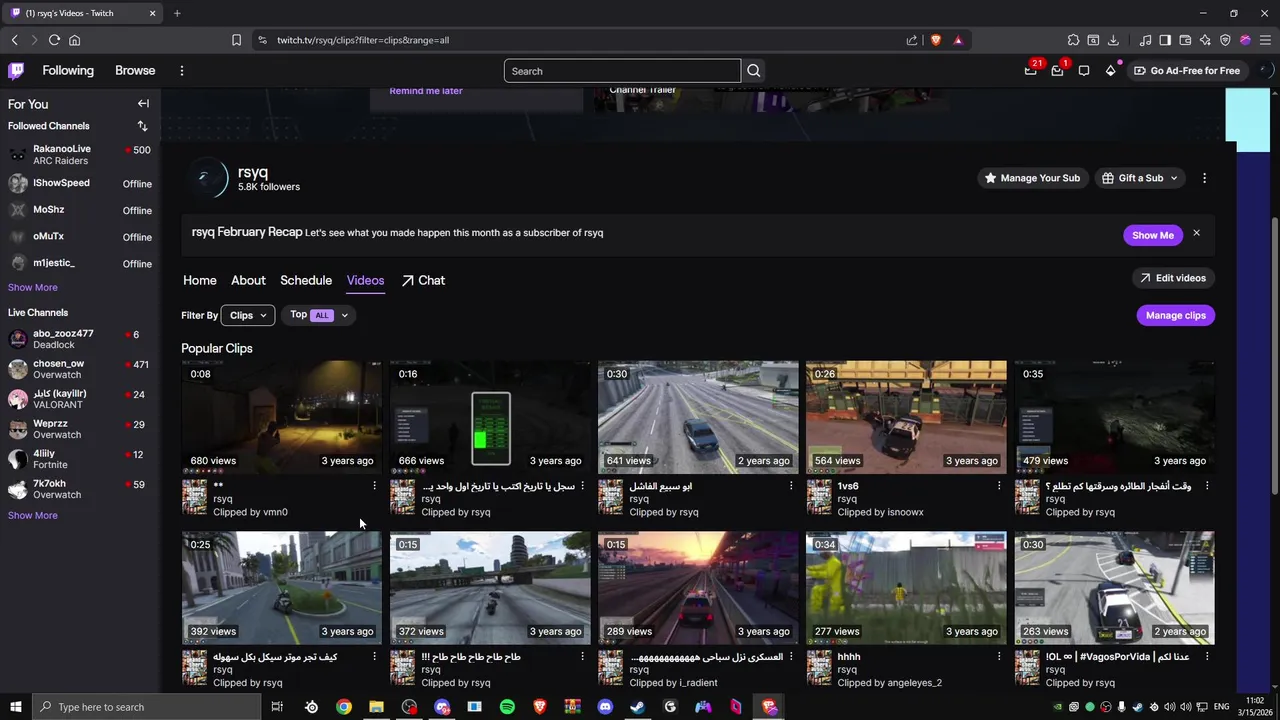
Task: Open Google Chrome from the taskbar
Action: coord(344,707)
